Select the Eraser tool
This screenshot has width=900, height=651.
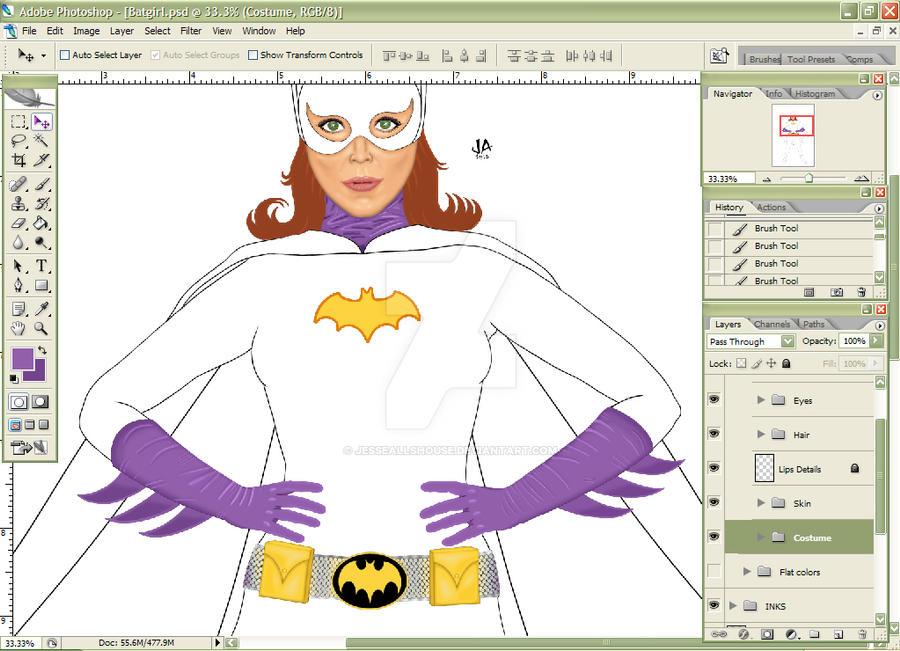tap(18, 223)
